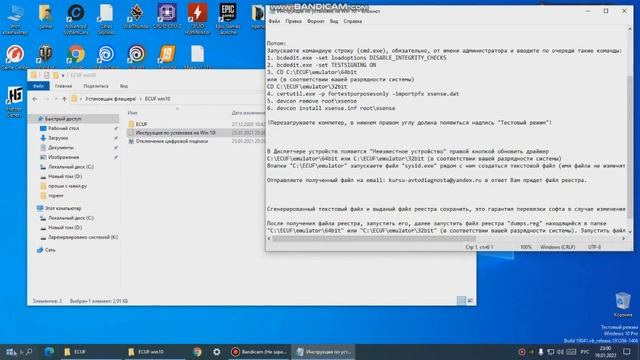Image resolution: width=640 pixels, height=360 pixels.
Task: Select Рабочий стол in navigation pane
Action: (x=64, y=128)
